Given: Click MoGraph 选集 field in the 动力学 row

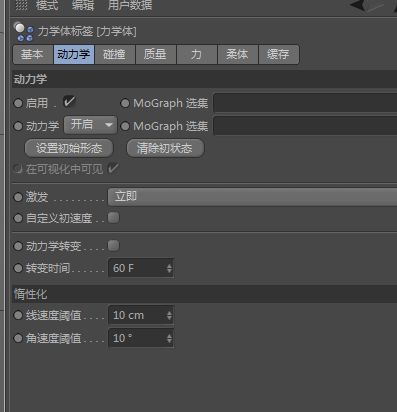Looking at the screenshot, I should click(305, 126).
